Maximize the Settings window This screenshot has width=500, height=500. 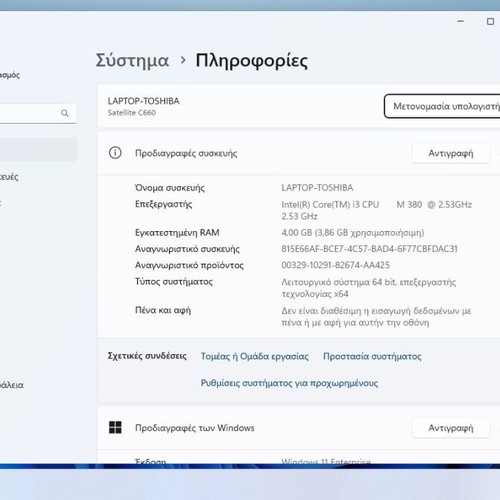(x=490, y=21)
